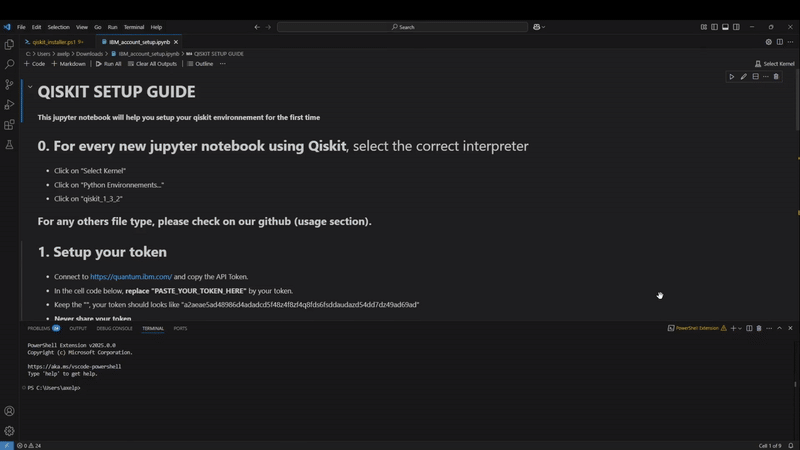Open the quantum.ibm.com link
This screenshot has height=450, width=800.
coord(131,277)
